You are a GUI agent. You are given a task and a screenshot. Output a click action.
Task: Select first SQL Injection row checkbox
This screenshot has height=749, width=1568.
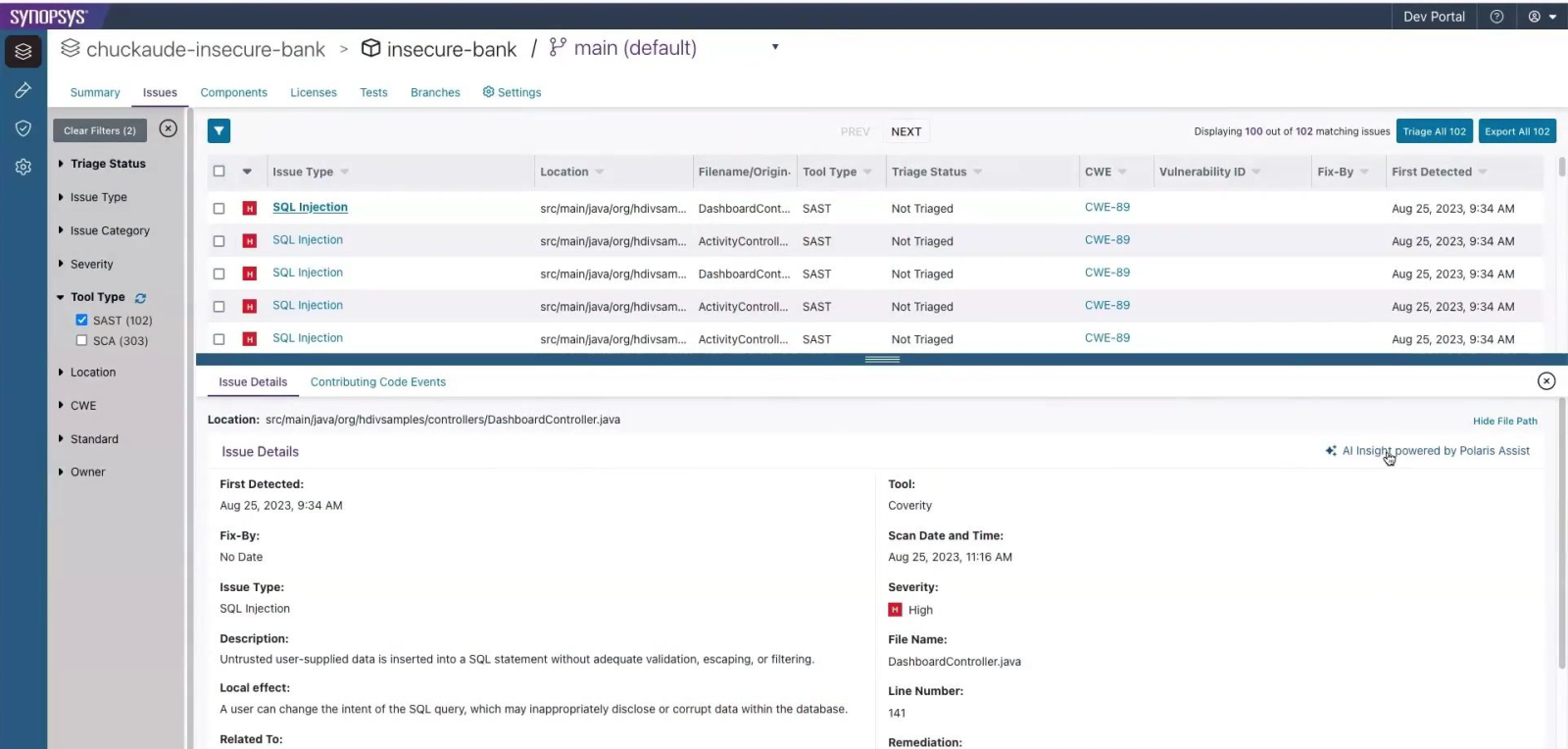click(x=219, y=209)
